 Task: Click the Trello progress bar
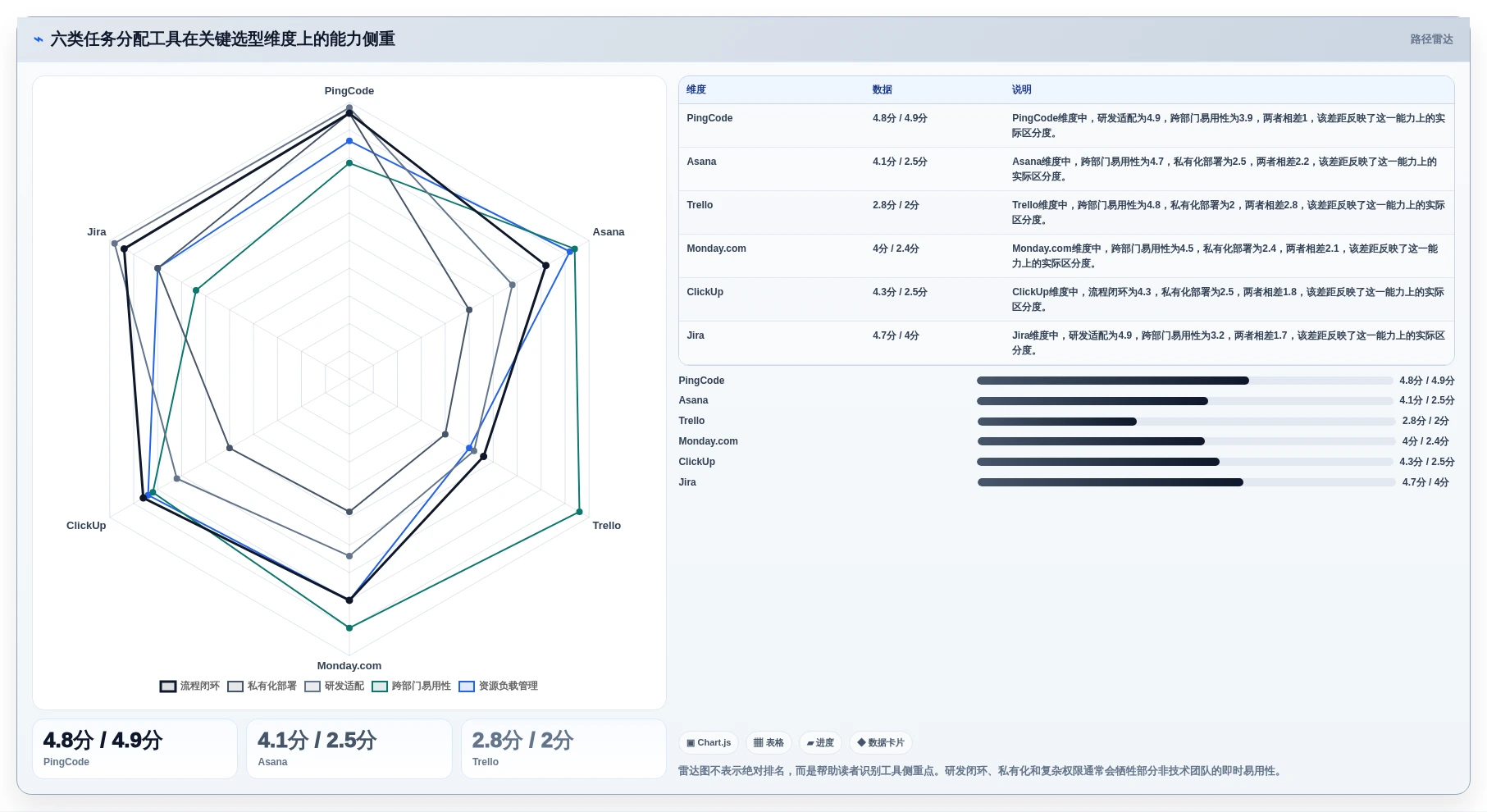pos(1186,422)
